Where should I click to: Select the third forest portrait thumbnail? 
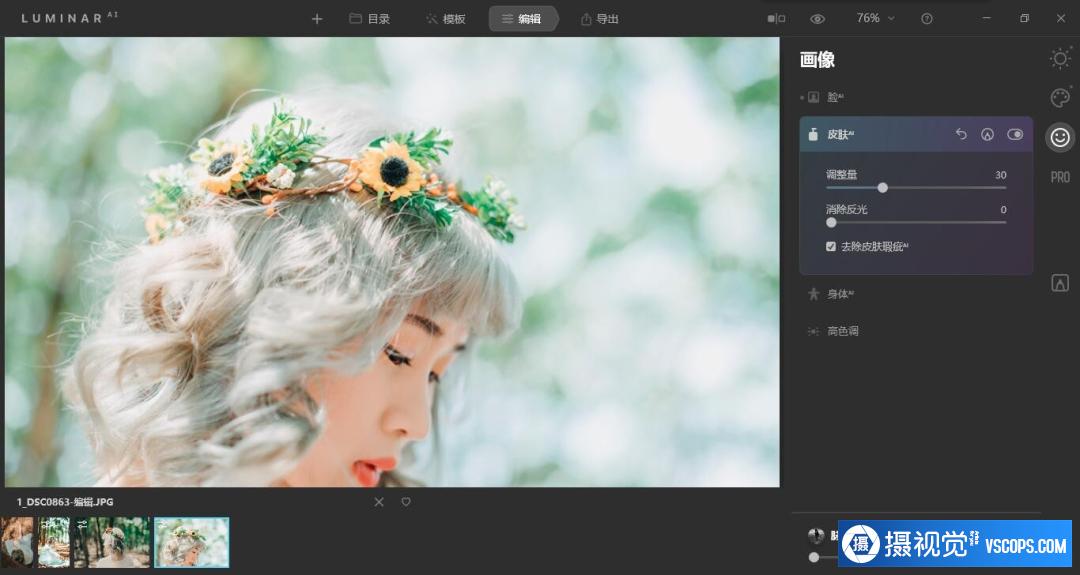click(112, 543)
